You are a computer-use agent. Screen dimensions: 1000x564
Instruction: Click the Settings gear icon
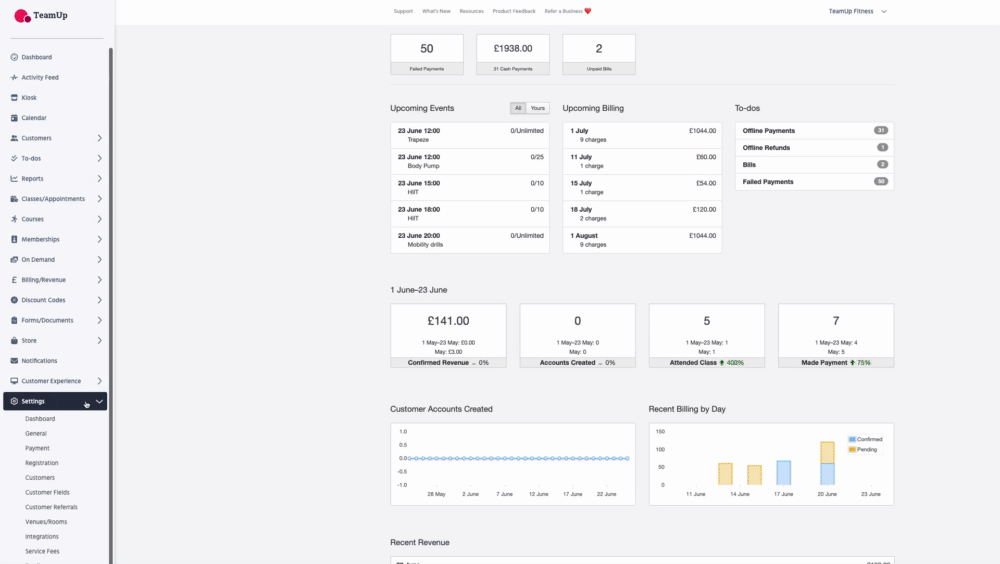tap(13, 401)
